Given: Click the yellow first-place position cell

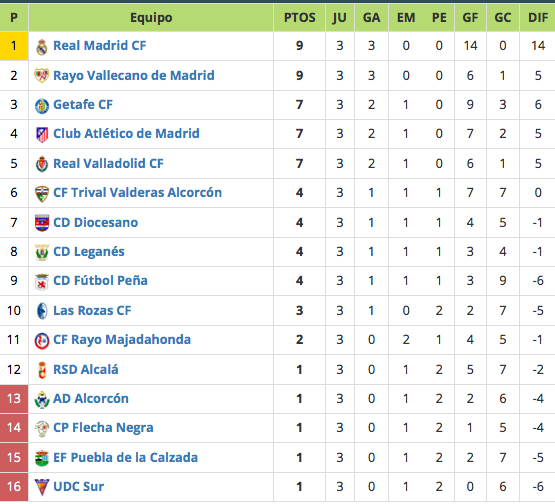Looking at the screenshot, I should pyautogui.click(x=14, y=46).
